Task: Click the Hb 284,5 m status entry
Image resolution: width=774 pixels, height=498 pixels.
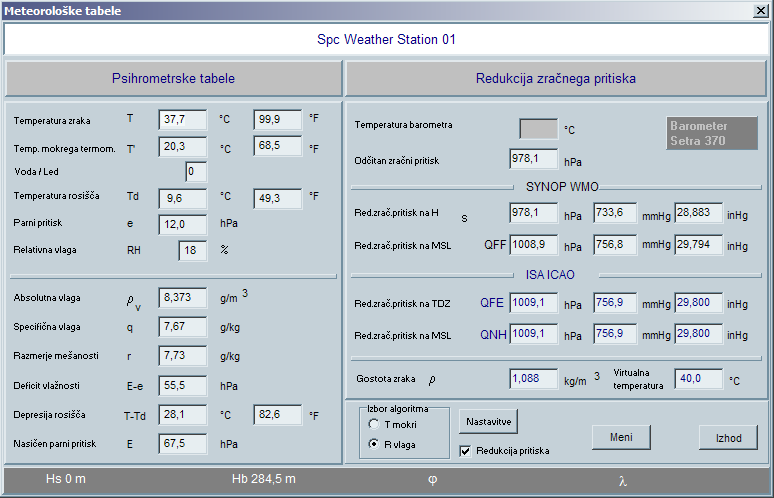Action: [x=264, y=479]
